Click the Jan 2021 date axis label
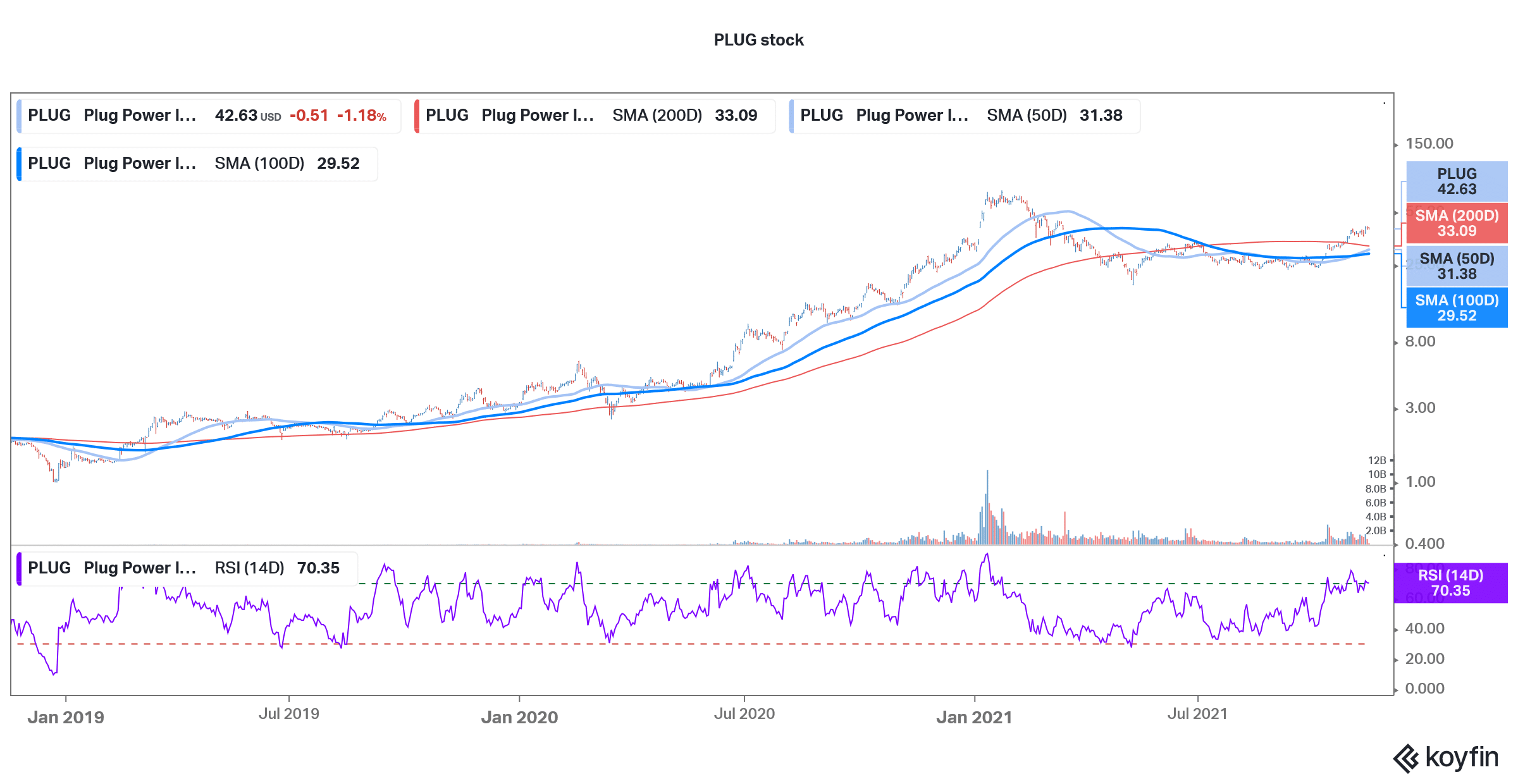This screenshot has height=784, width=1518. (x=974, y=718)
